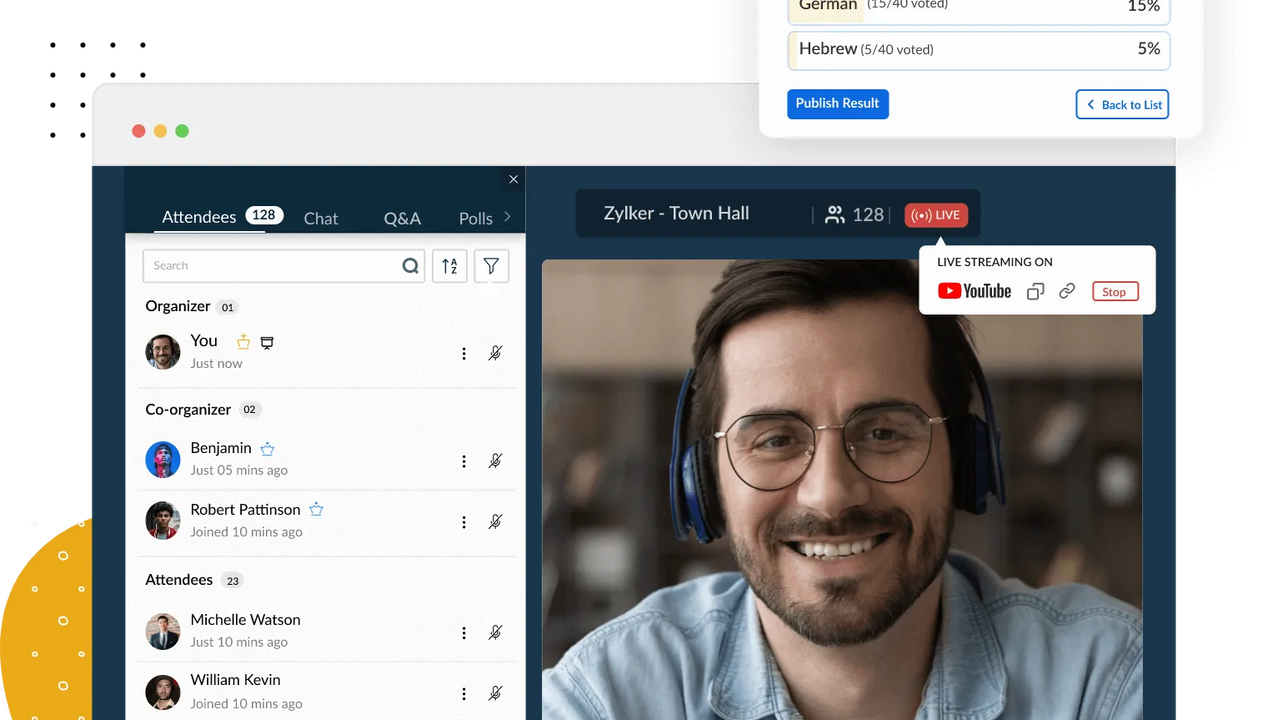Click the red window close dot
Screen dimensions: 1278x720
(139, 131)
